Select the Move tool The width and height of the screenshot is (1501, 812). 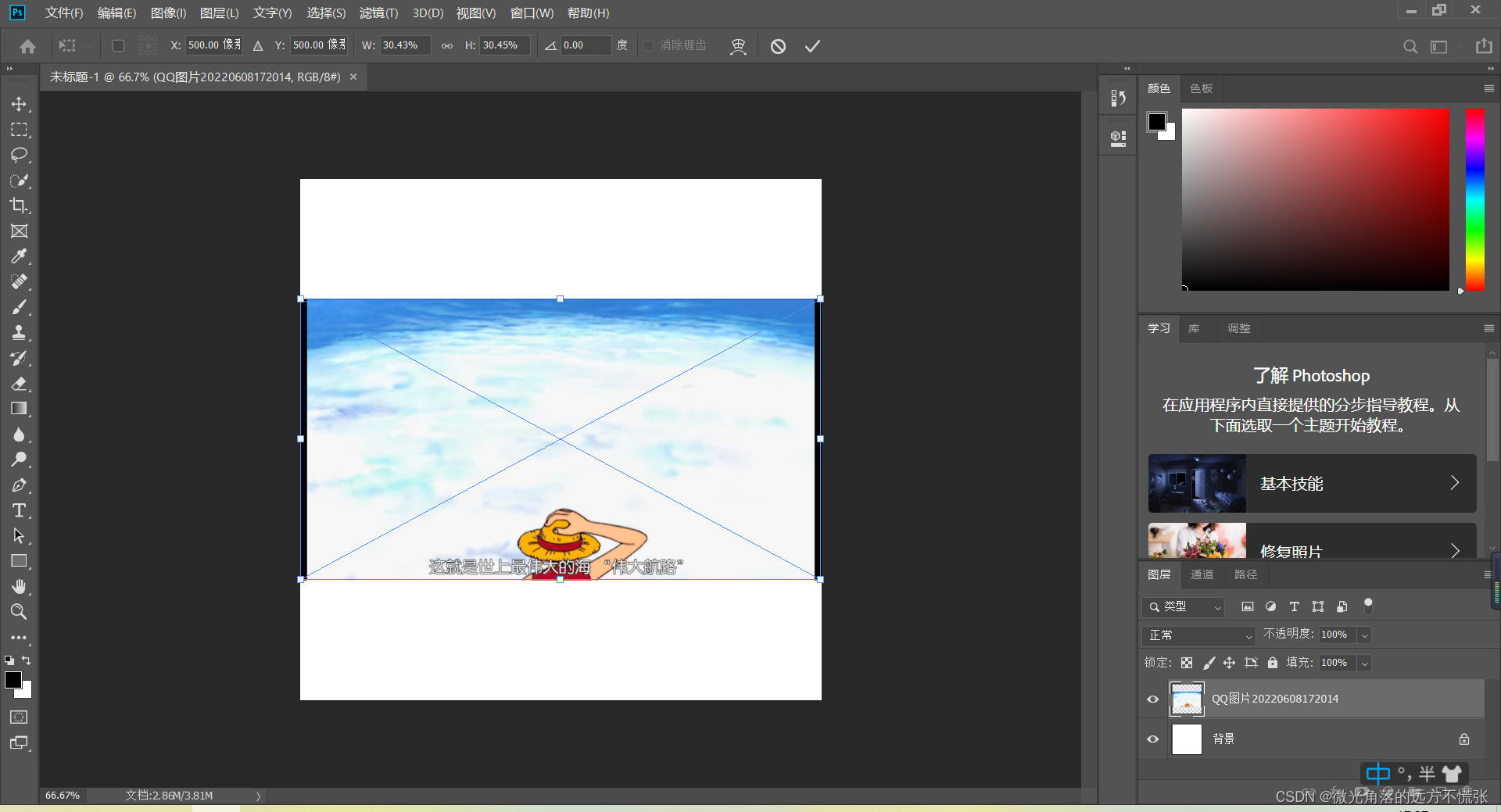[19, 104]
